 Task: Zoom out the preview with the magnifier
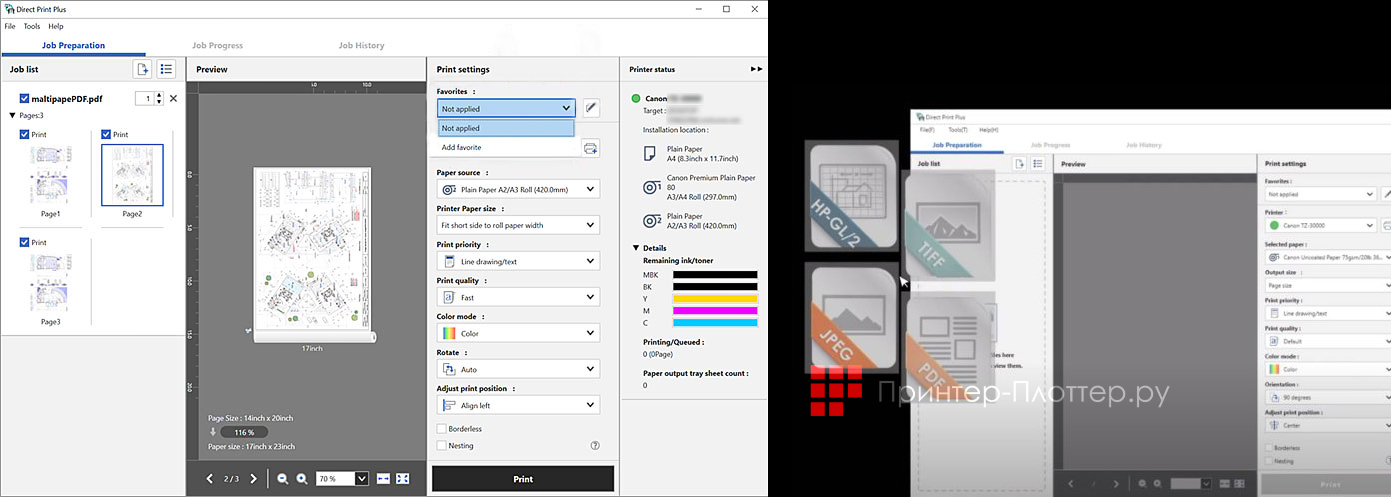pos(283,479)
